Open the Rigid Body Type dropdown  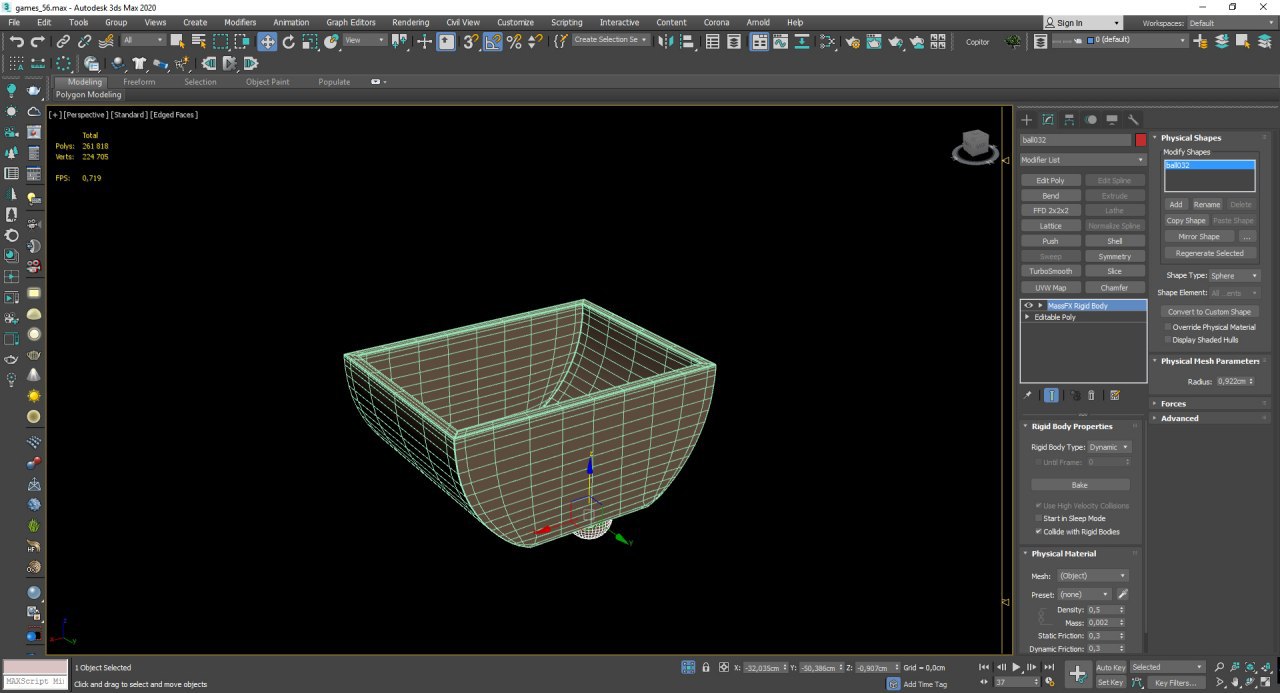point(1110,447)
